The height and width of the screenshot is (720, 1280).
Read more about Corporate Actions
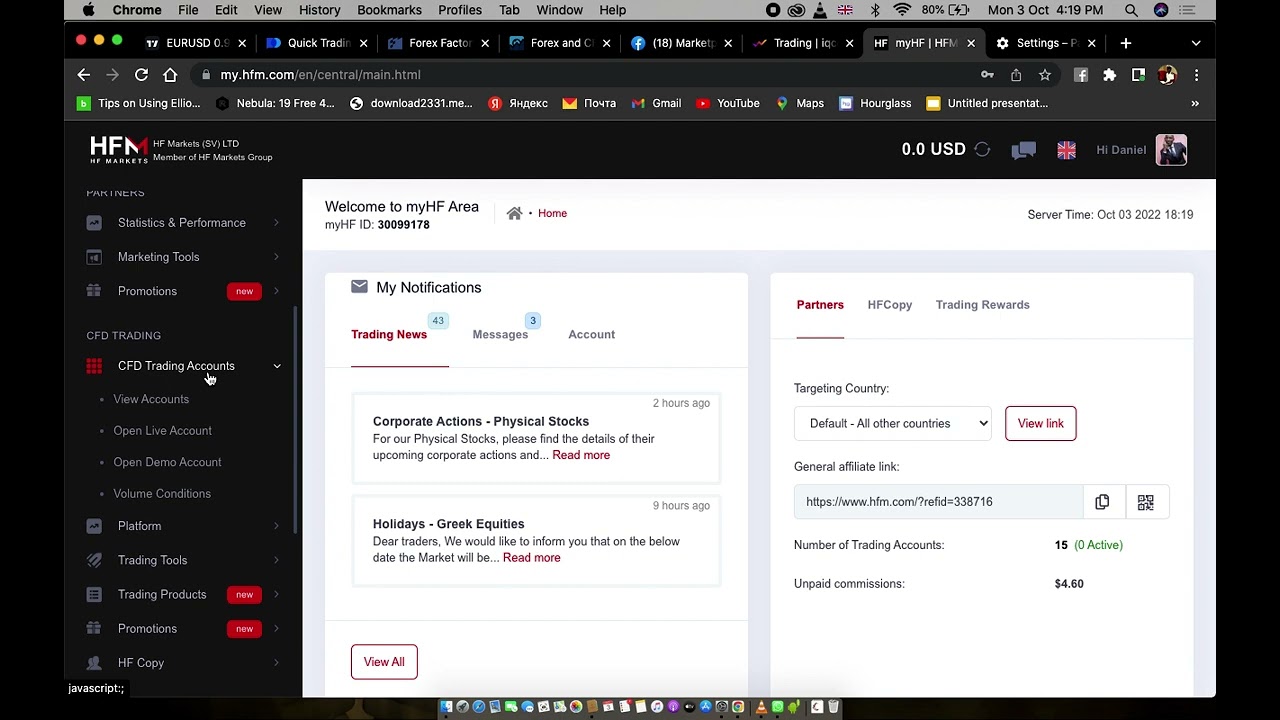coord(581,455)
